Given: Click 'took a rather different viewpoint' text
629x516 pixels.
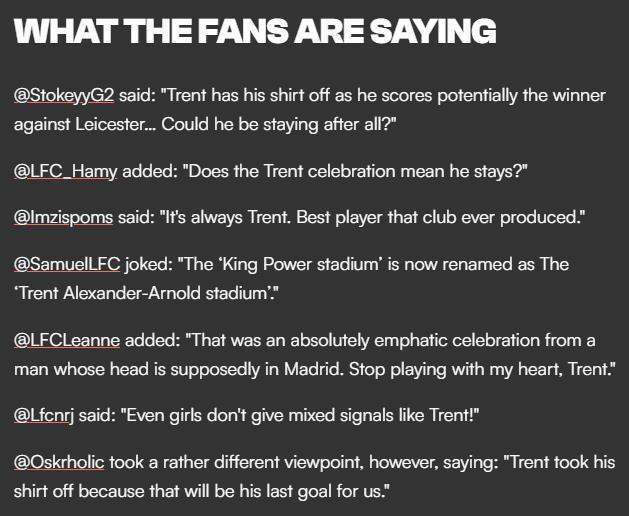Looking at the screenshot, I should click(x=235, y=462).
